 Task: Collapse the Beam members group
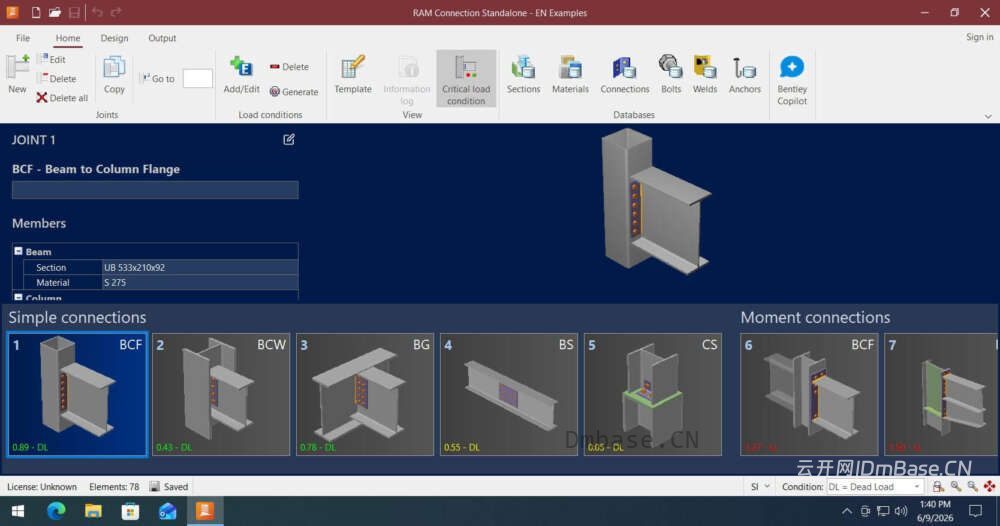[18, 251]
